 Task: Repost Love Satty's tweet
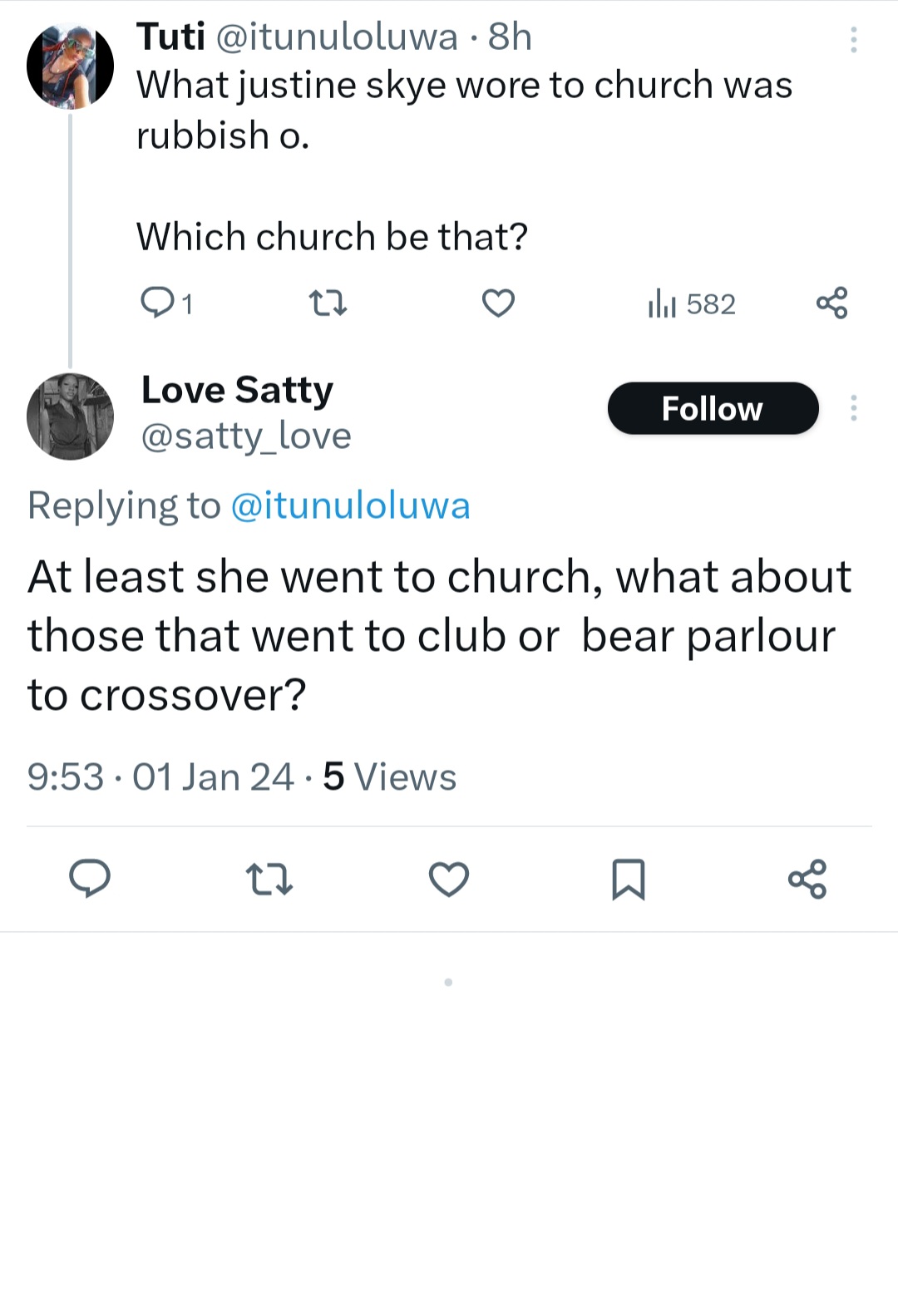[x=269, y=879]
